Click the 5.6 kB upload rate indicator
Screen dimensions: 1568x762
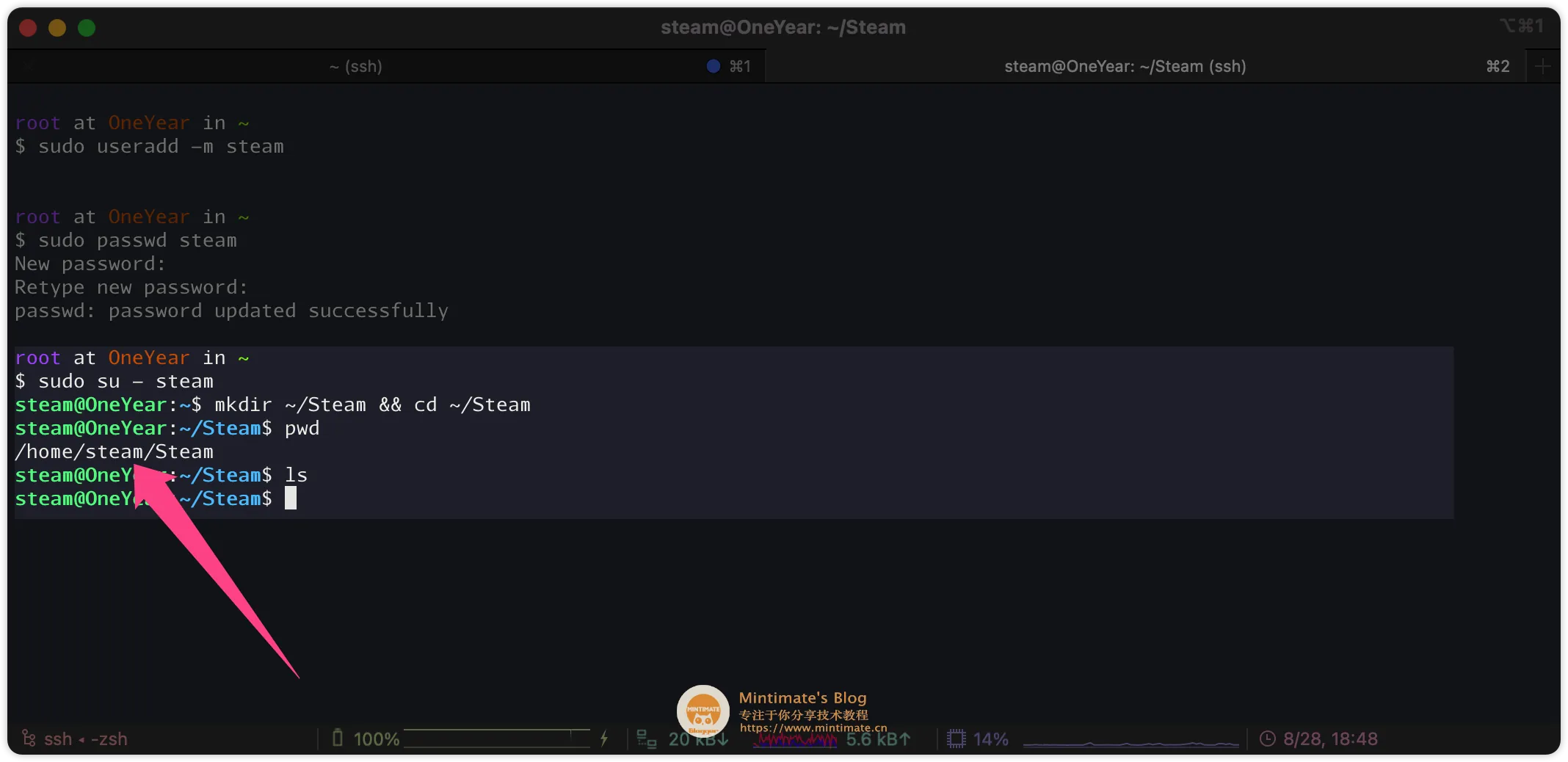click(878, 739)
